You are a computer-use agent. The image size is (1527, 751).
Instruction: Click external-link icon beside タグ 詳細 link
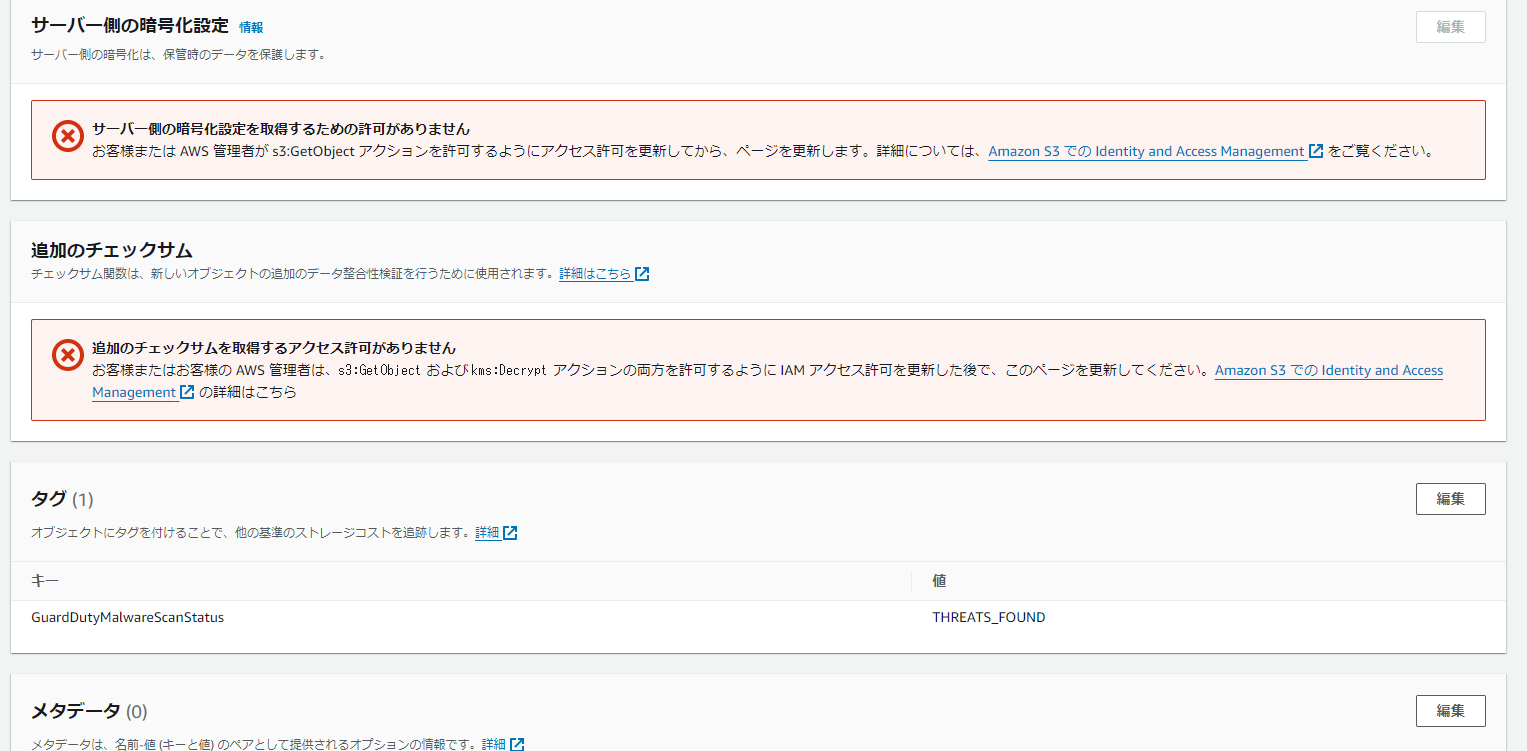(x=510, y=533)
